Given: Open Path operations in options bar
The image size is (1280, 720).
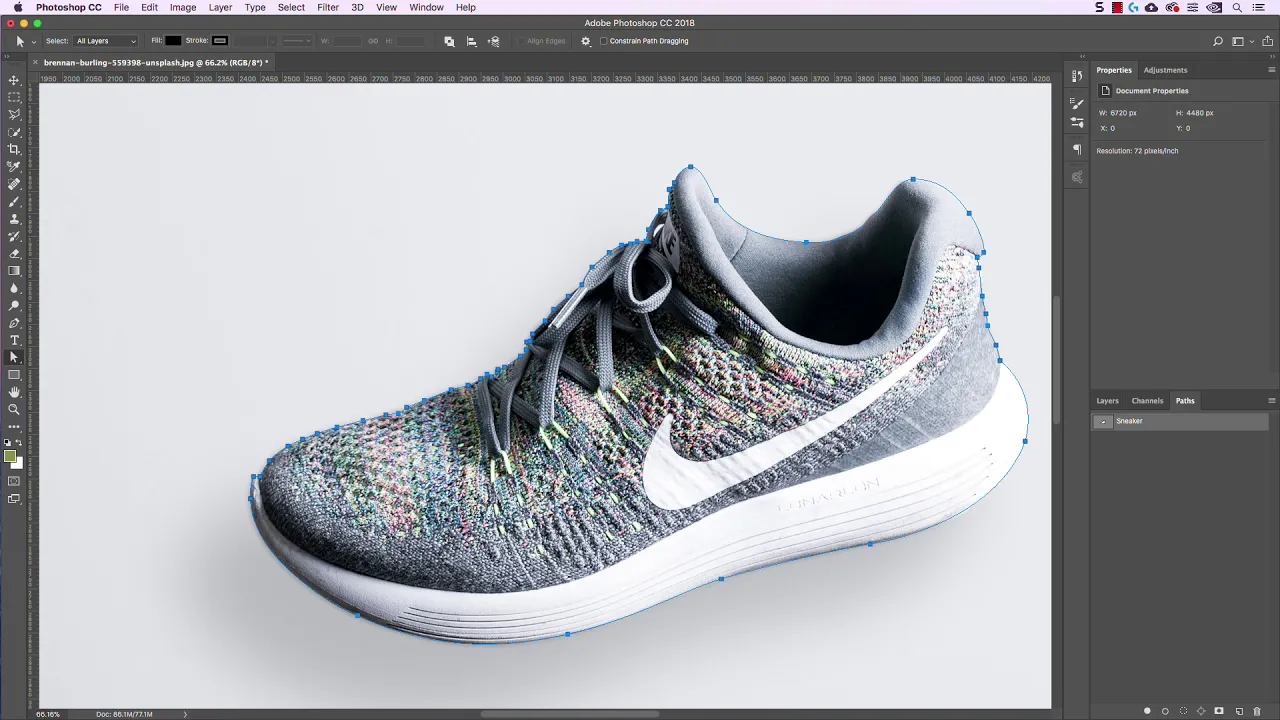Looking at the screenshot, I should click(x=449, y=41).
